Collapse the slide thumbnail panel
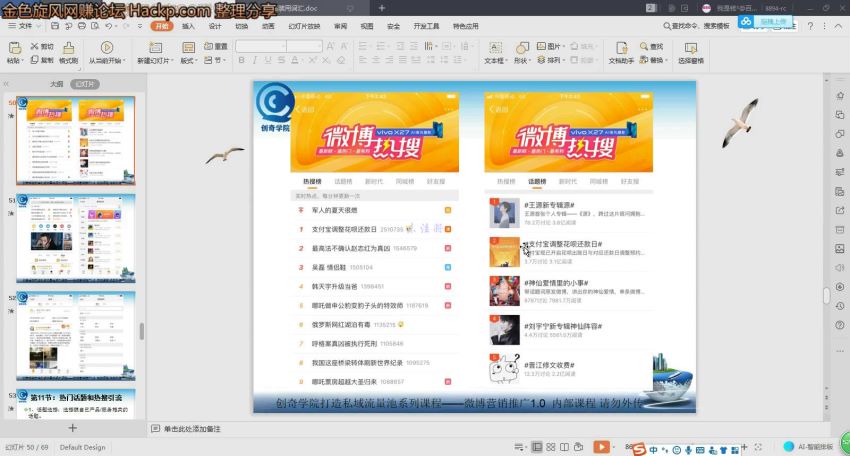This screenshot has height=456, width=850. coord(7,84)
